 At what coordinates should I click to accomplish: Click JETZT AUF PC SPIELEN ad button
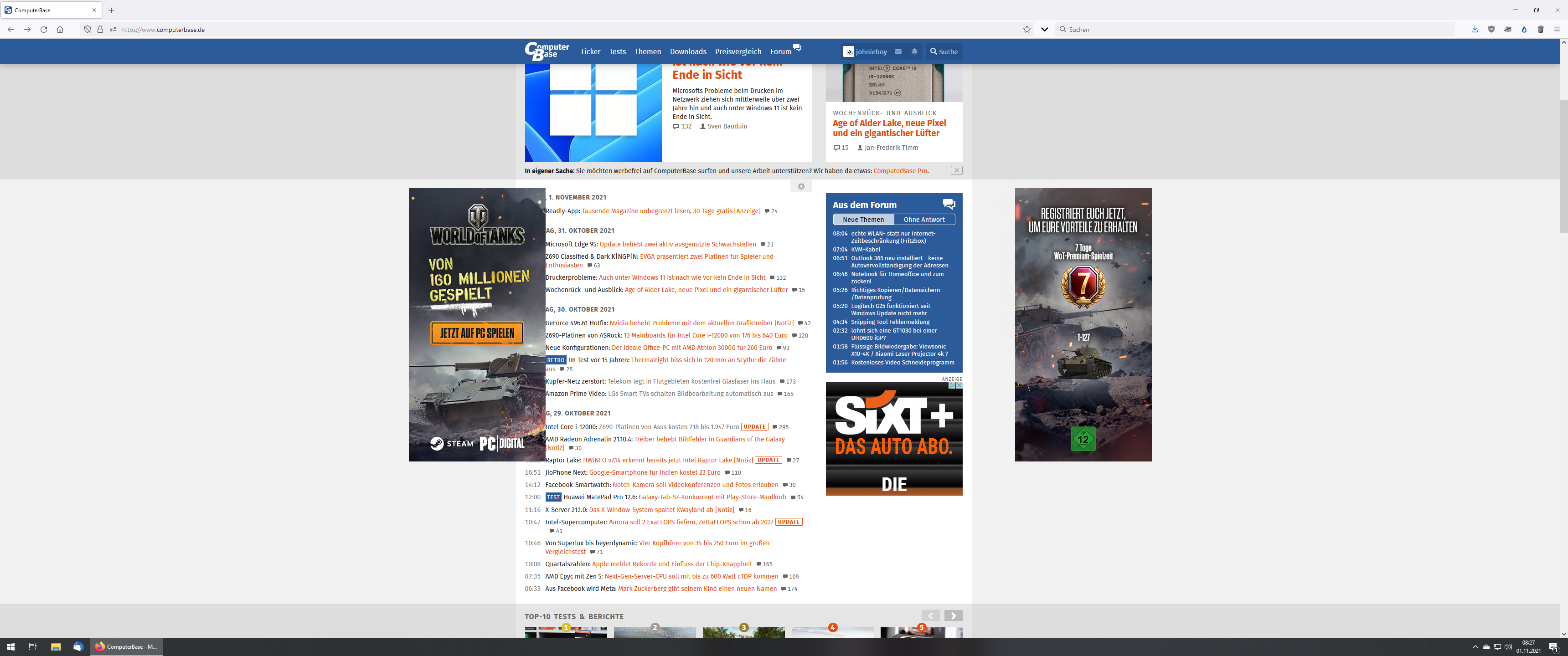click(477, 333)
